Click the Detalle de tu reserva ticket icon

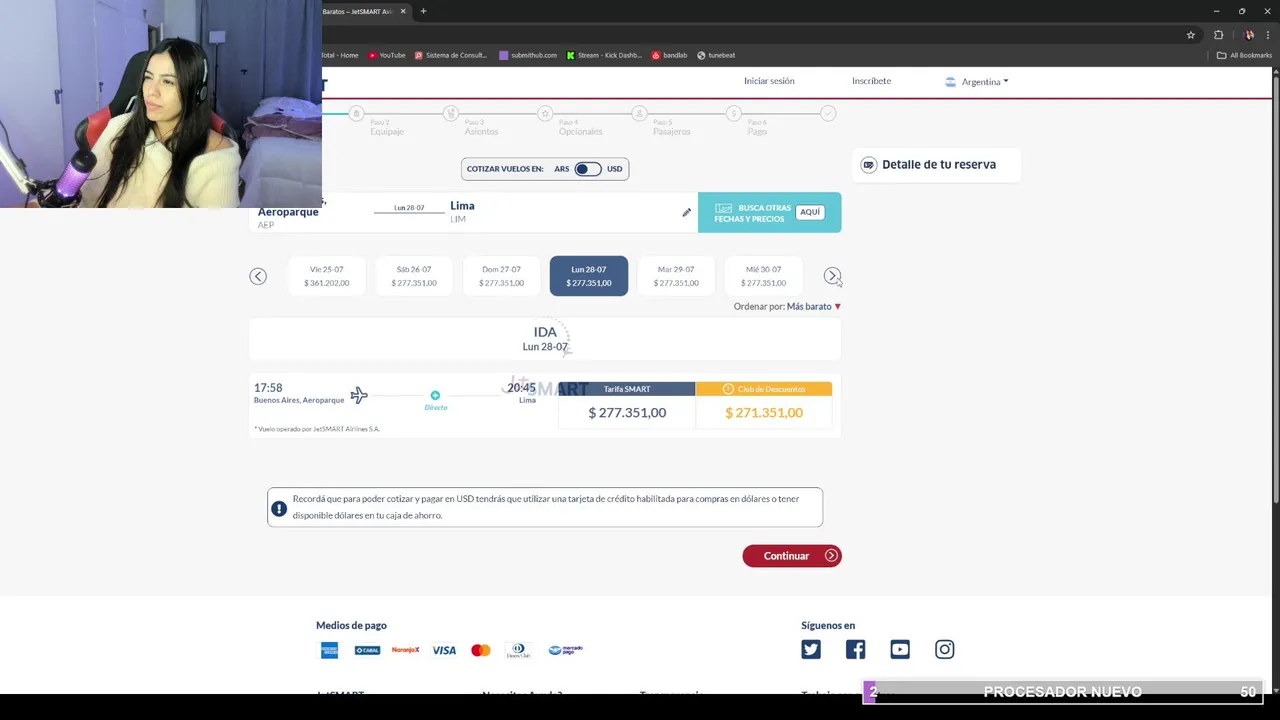pyautogui.click(x=869, y=165)
